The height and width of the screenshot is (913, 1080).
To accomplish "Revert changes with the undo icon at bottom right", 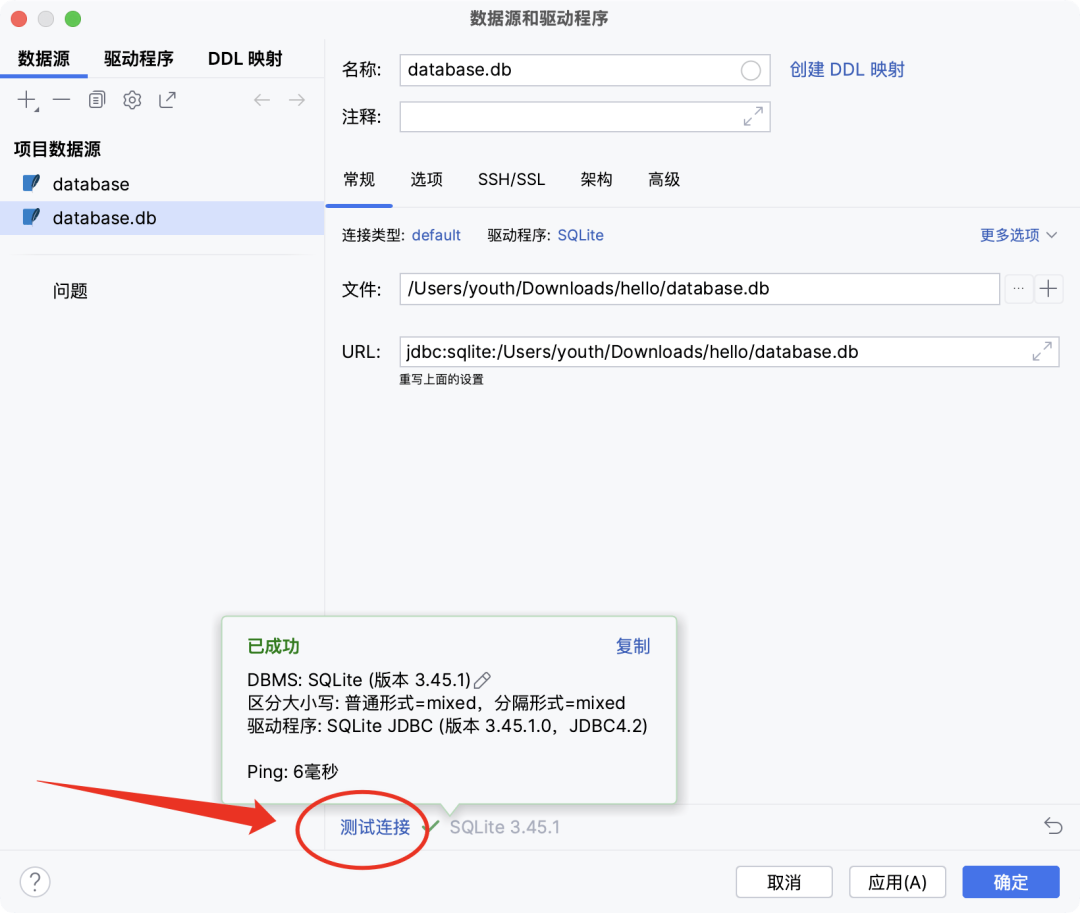I will tap(1052, 826).
